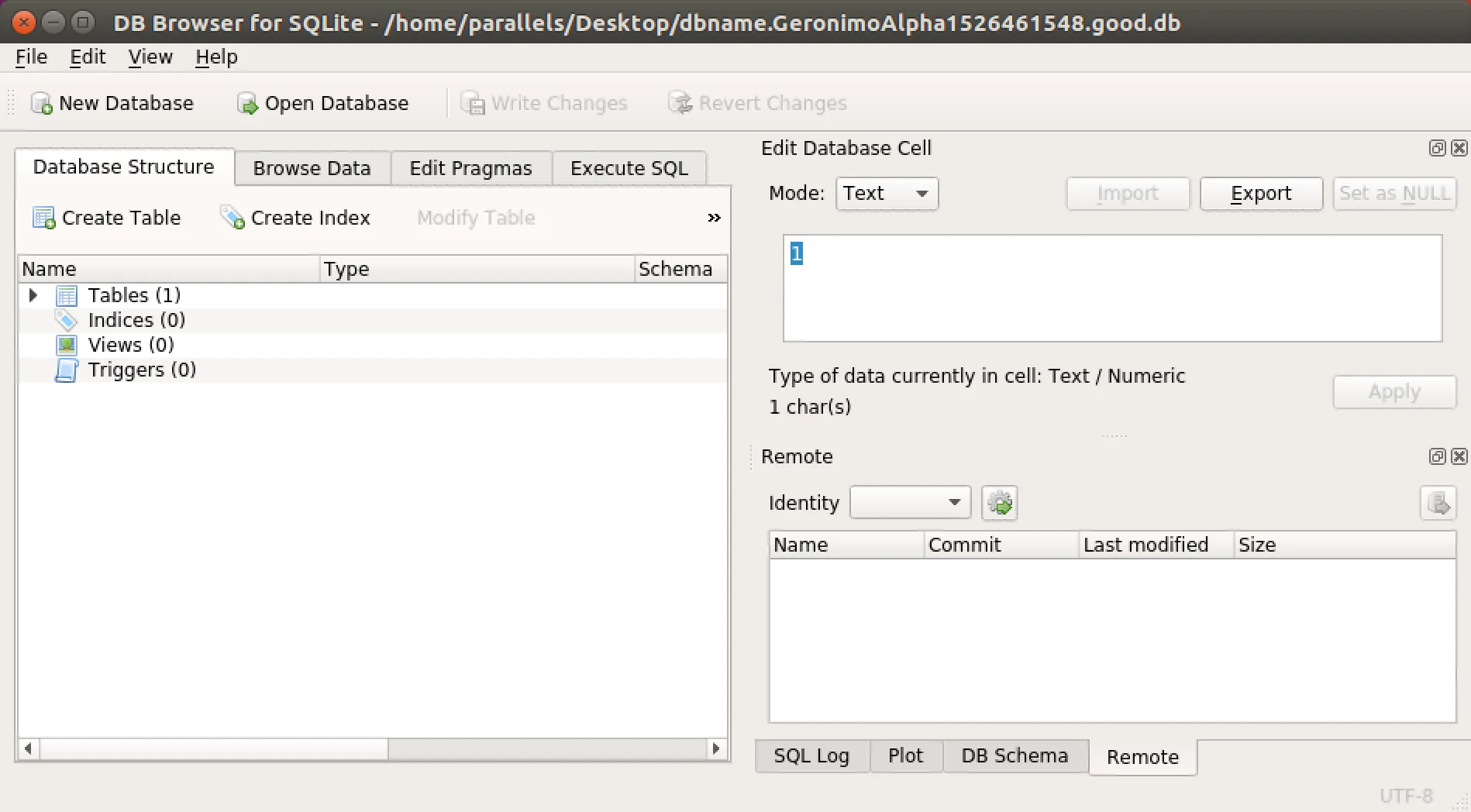Click the Schema column header
The height and width of the screenshot is (812, 1471).
coord(680,269)
